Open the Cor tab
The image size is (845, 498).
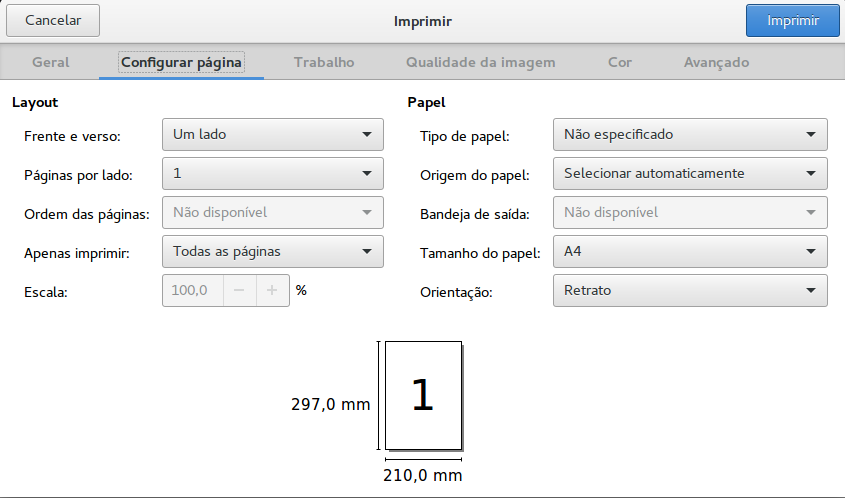point(620,63)
